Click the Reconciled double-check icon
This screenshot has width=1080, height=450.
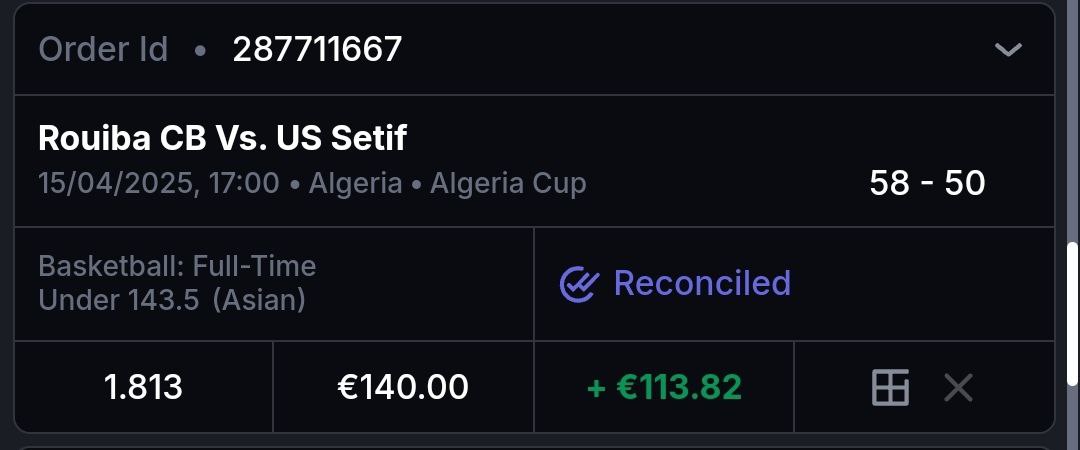click(x=578, y=284)
